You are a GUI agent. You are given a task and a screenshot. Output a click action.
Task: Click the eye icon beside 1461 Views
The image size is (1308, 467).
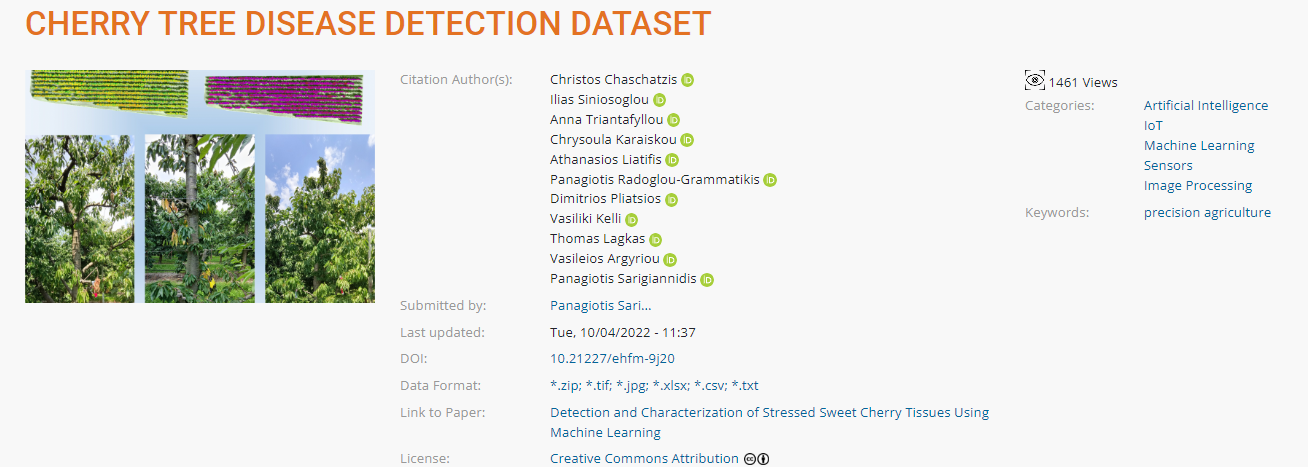click(x=1035, y=81)
